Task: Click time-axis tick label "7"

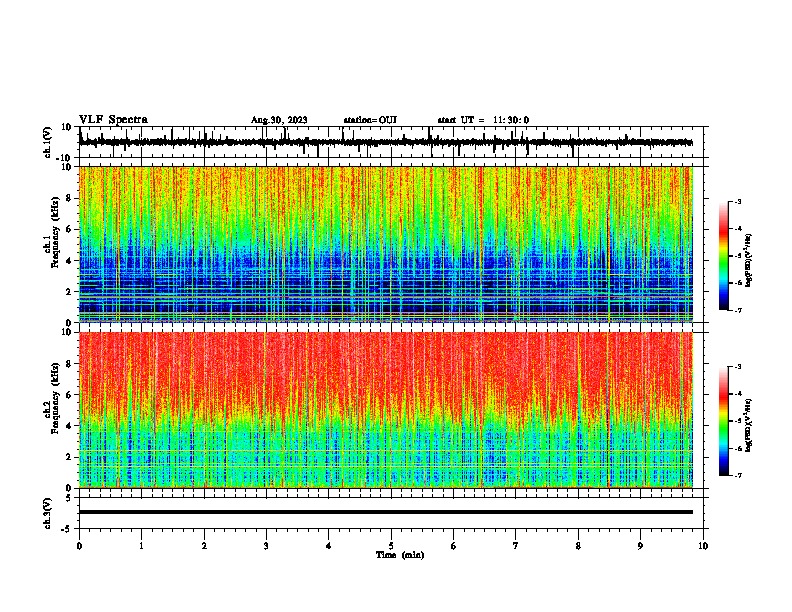Action: (516, 546)
